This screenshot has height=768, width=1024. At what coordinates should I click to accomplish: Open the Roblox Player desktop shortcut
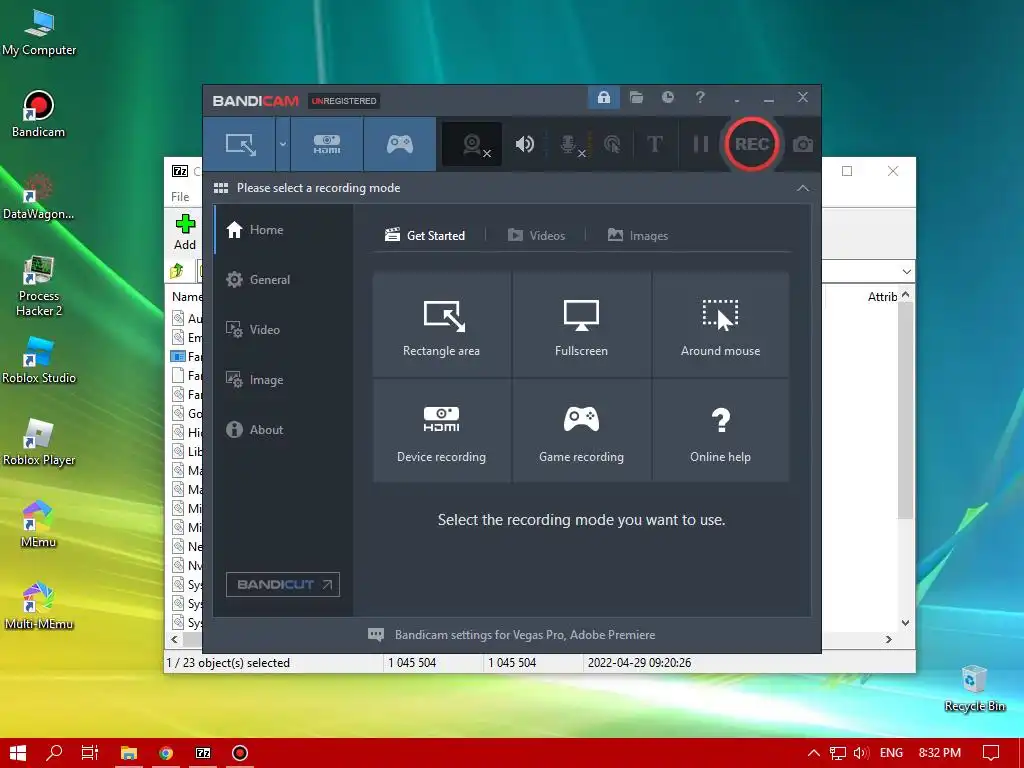[x=39, y=443]
